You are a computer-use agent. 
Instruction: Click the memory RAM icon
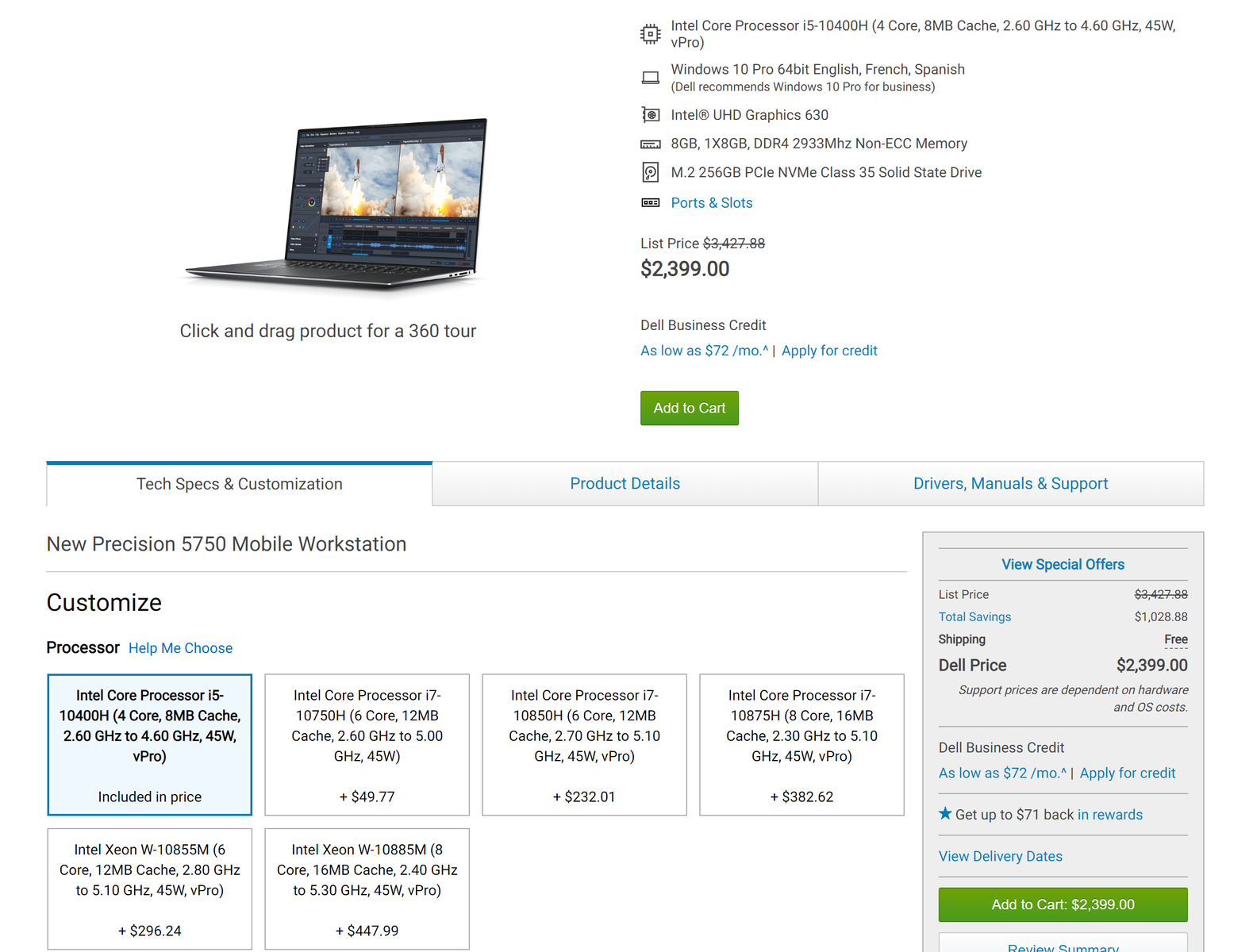pos(650,144)
